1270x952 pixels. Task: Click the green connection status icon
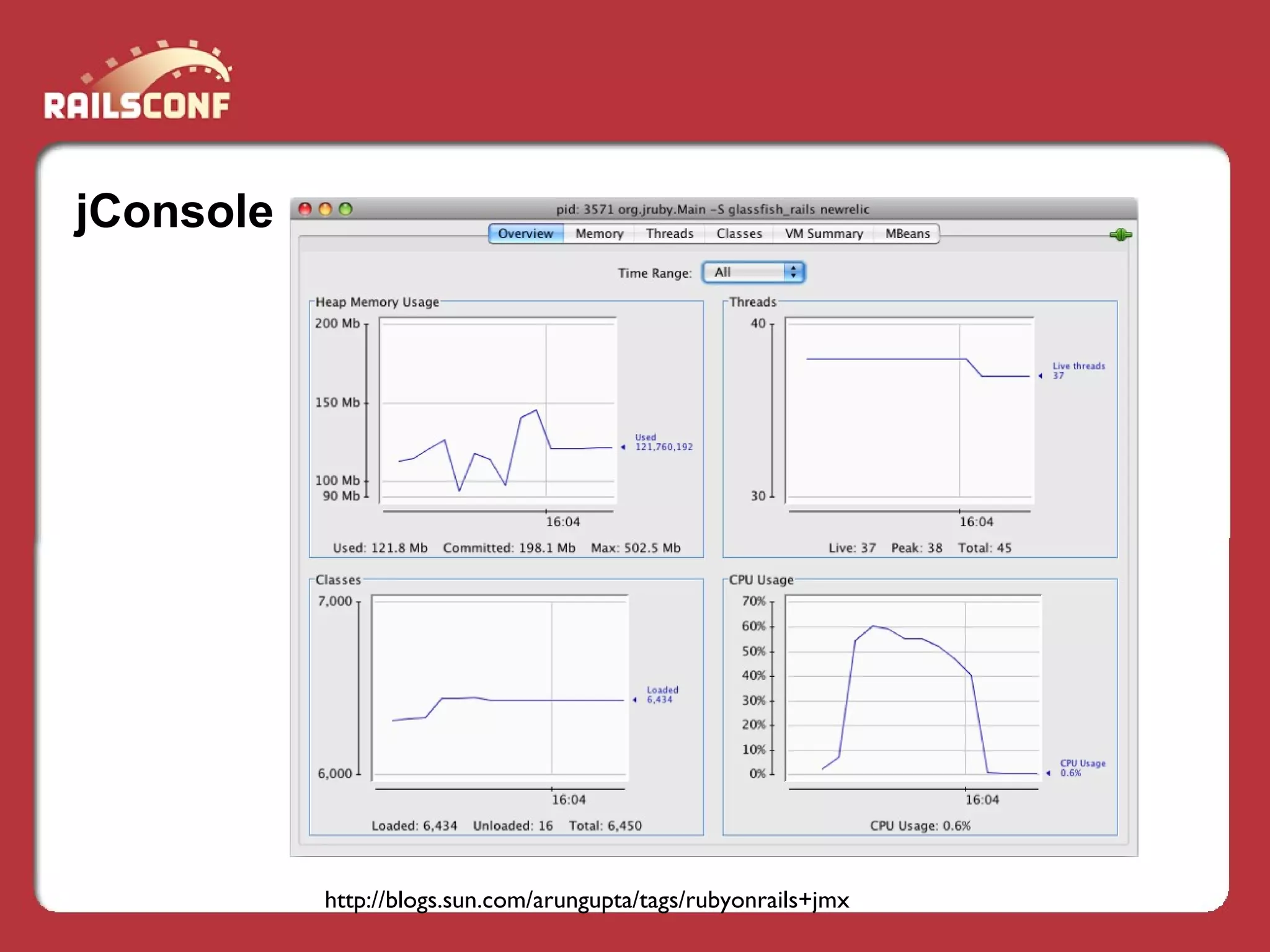pos(1120,234)
